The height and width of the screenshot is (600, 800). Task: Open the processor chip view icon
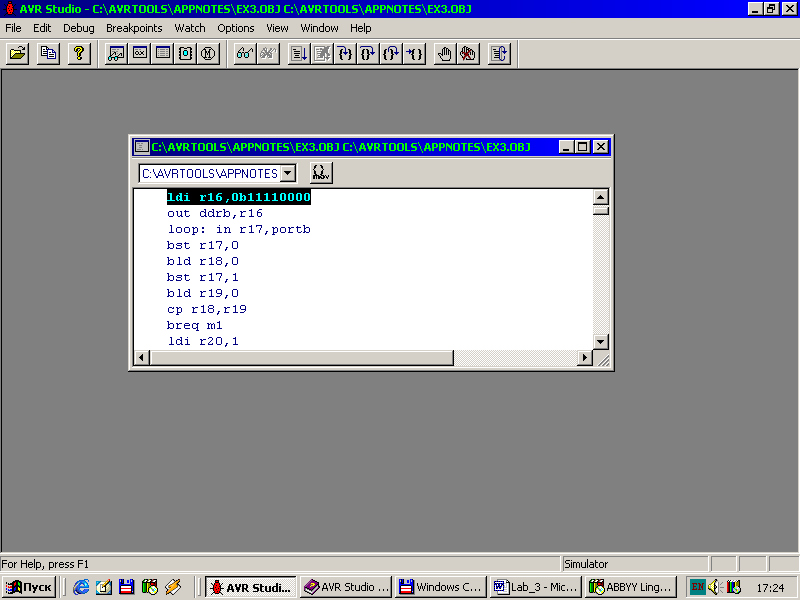(x=185, y=54)
